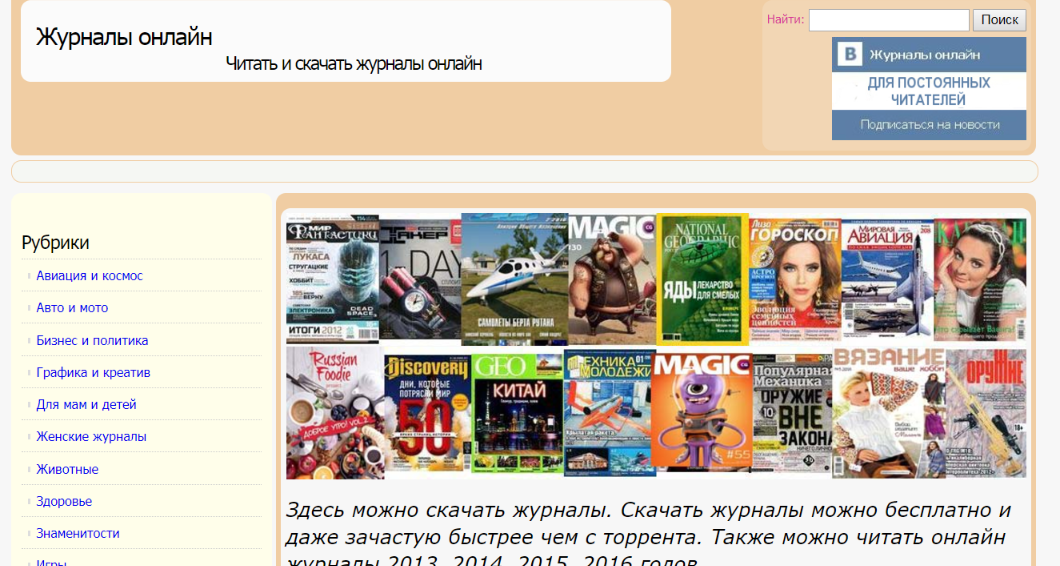Go to the Животные category

pyautogui.click(x=67, y=469)
